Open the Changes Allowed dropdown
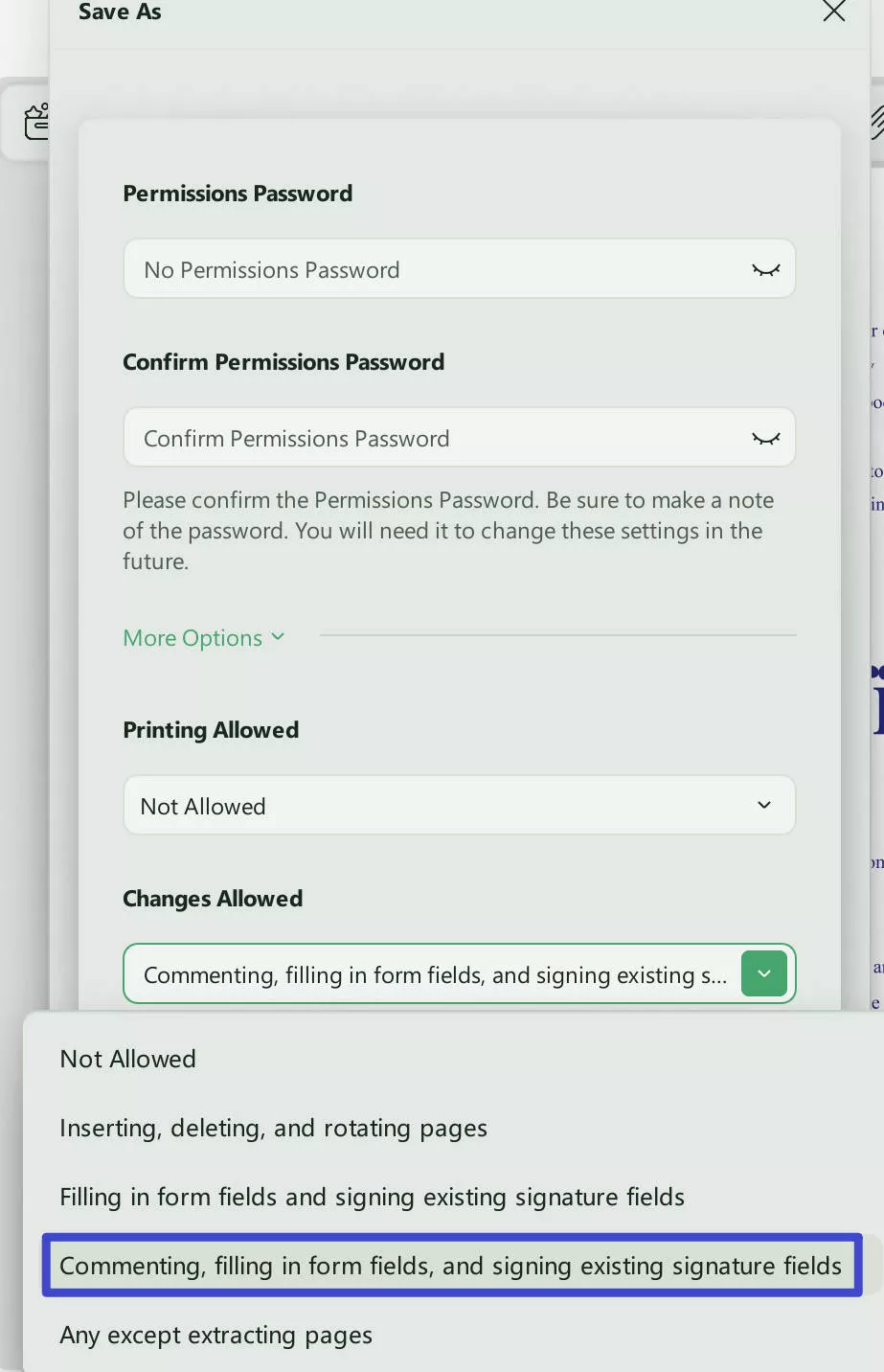This screenshot has width=884, height=1372. (x=459, y=973)
